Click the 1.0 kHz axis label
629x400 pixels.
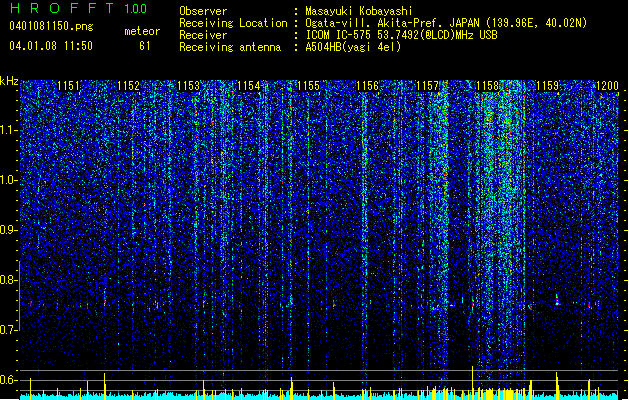[9, 180]
